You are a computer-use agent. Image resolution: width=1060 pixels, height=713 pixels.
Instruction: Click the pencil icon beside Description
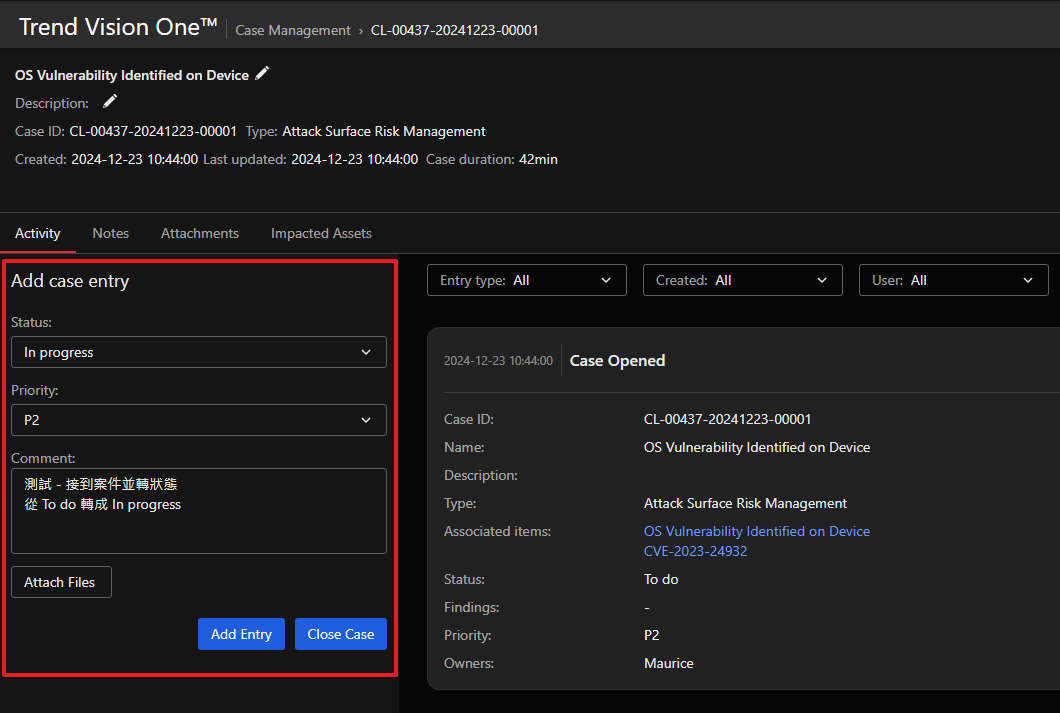(110, 102)
